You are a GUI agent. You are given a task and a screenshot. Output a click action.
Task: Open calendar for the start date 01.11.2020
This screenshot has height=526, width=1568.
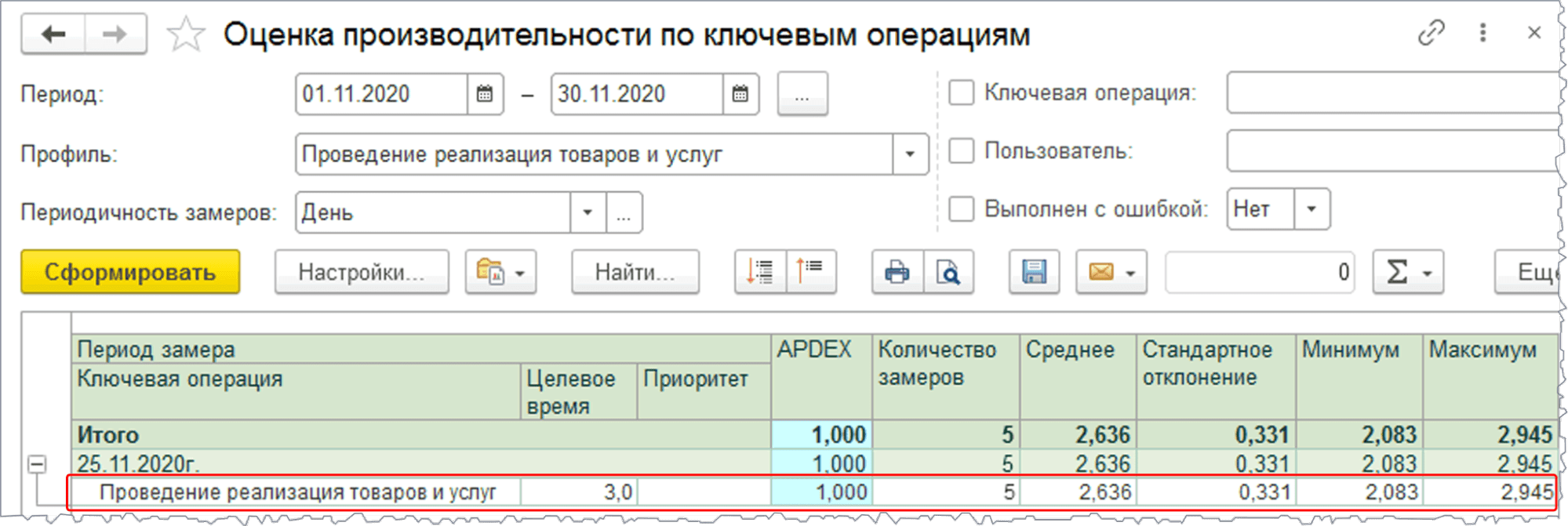[485, 94]
